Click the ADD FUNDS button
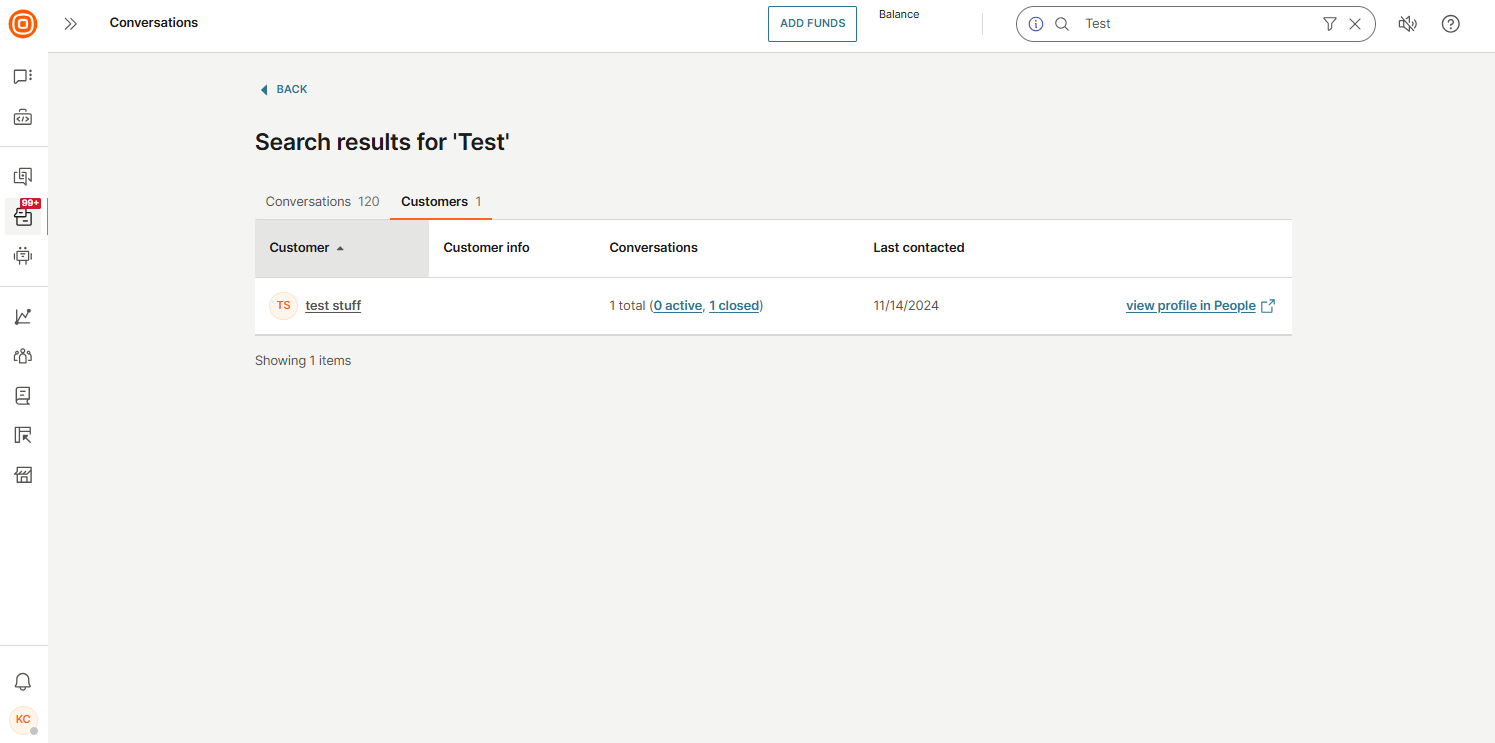Screen dimensions: 1495x743 click(812, 24)
